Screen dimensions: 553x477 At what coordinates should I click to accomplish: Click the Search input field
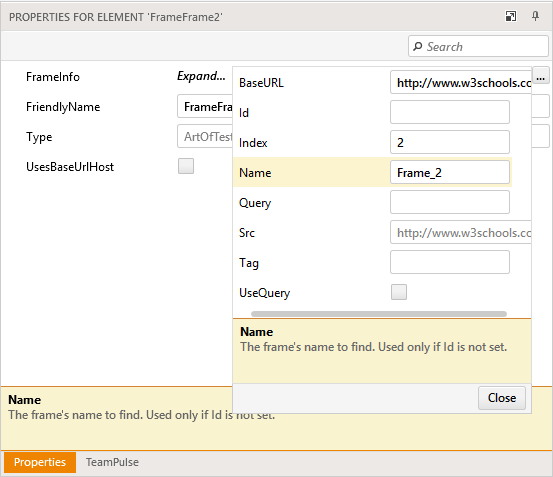(478, 46)
